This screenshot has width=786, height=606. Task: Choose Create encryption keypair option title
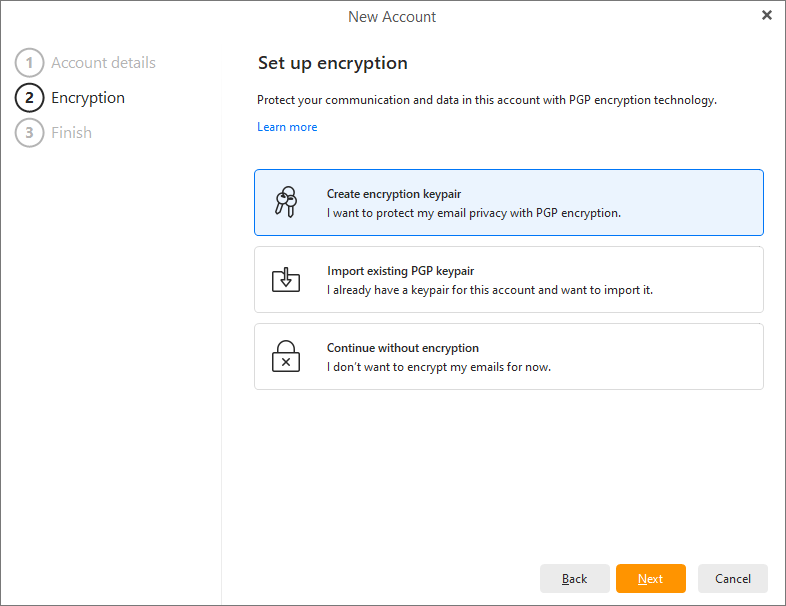pyautogui.click(x=393, y=194)
